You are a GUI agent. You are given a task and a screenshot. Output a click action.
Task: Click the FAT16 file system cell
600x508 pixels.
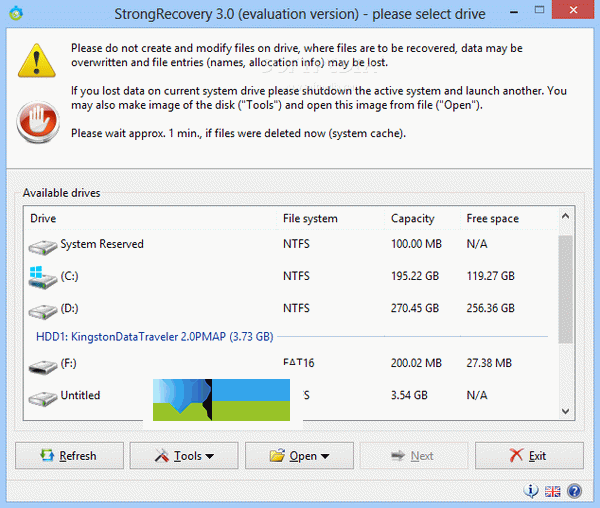tap(298, 363)
